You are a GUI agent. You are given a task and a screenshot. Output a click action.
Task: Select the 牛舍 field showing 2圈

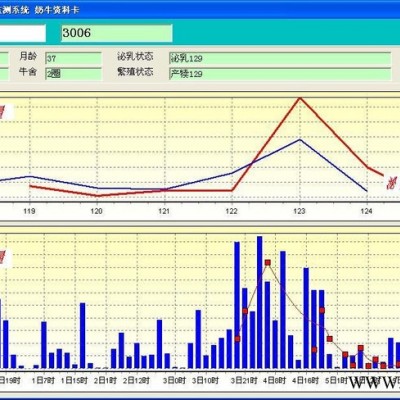[x=73, y=74]
